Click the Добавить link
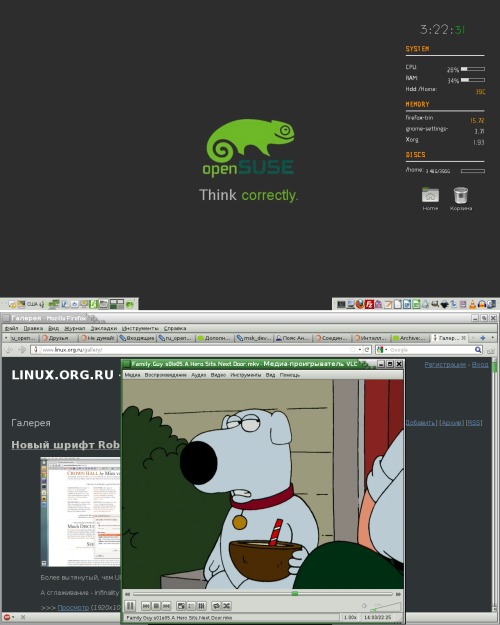The height and width of the screenshot is (625, 500). (x=420, y=423)
